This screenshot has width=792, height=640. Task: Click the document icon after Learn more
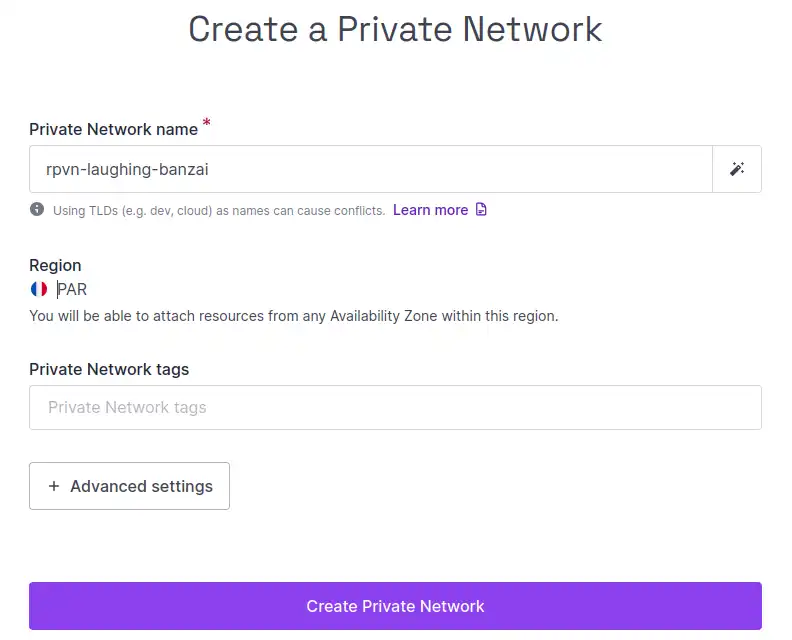481,209
